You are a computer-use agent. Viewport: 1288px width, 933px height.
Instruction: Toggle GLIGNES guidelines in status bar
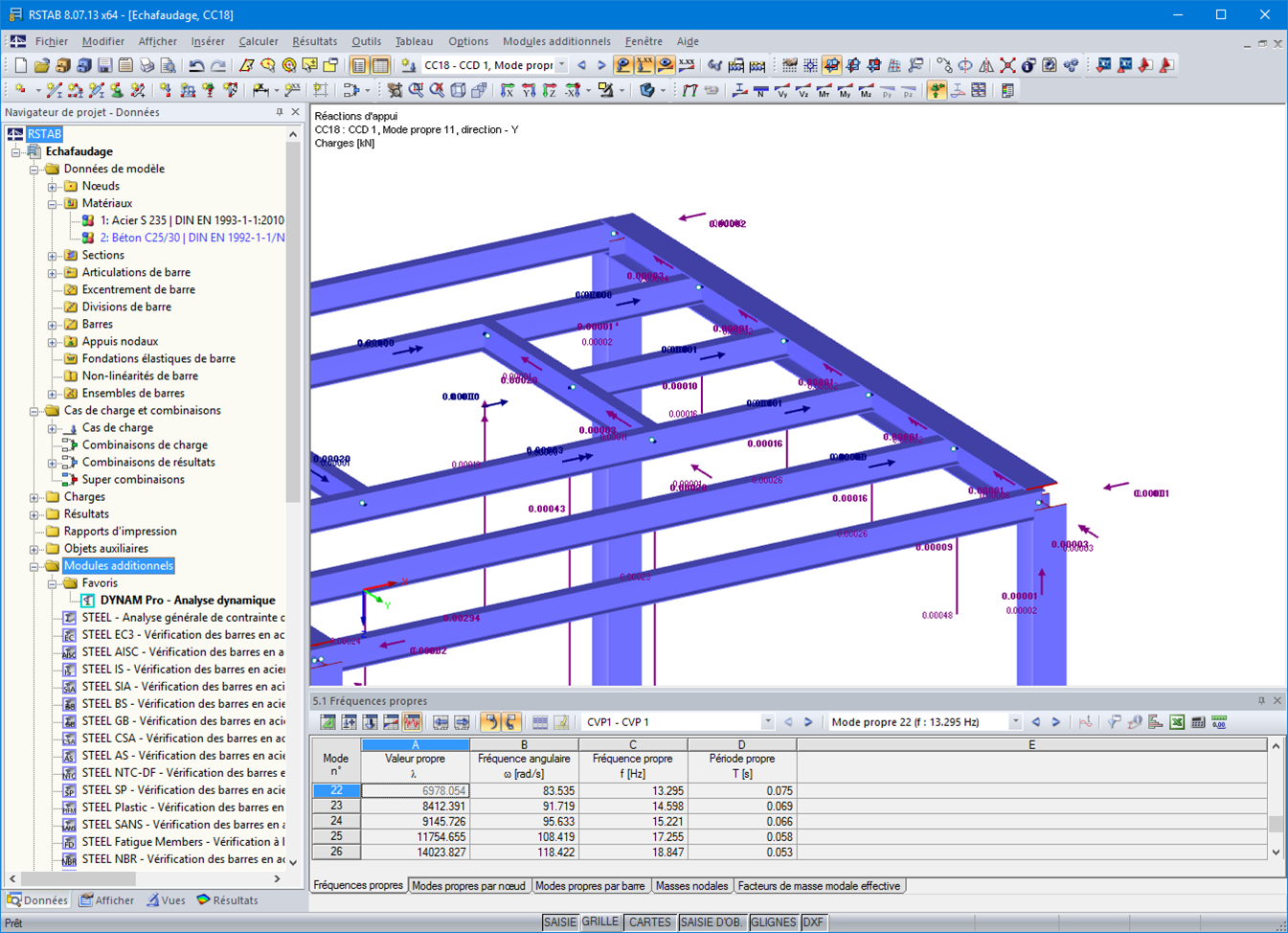tap(773, 922)
